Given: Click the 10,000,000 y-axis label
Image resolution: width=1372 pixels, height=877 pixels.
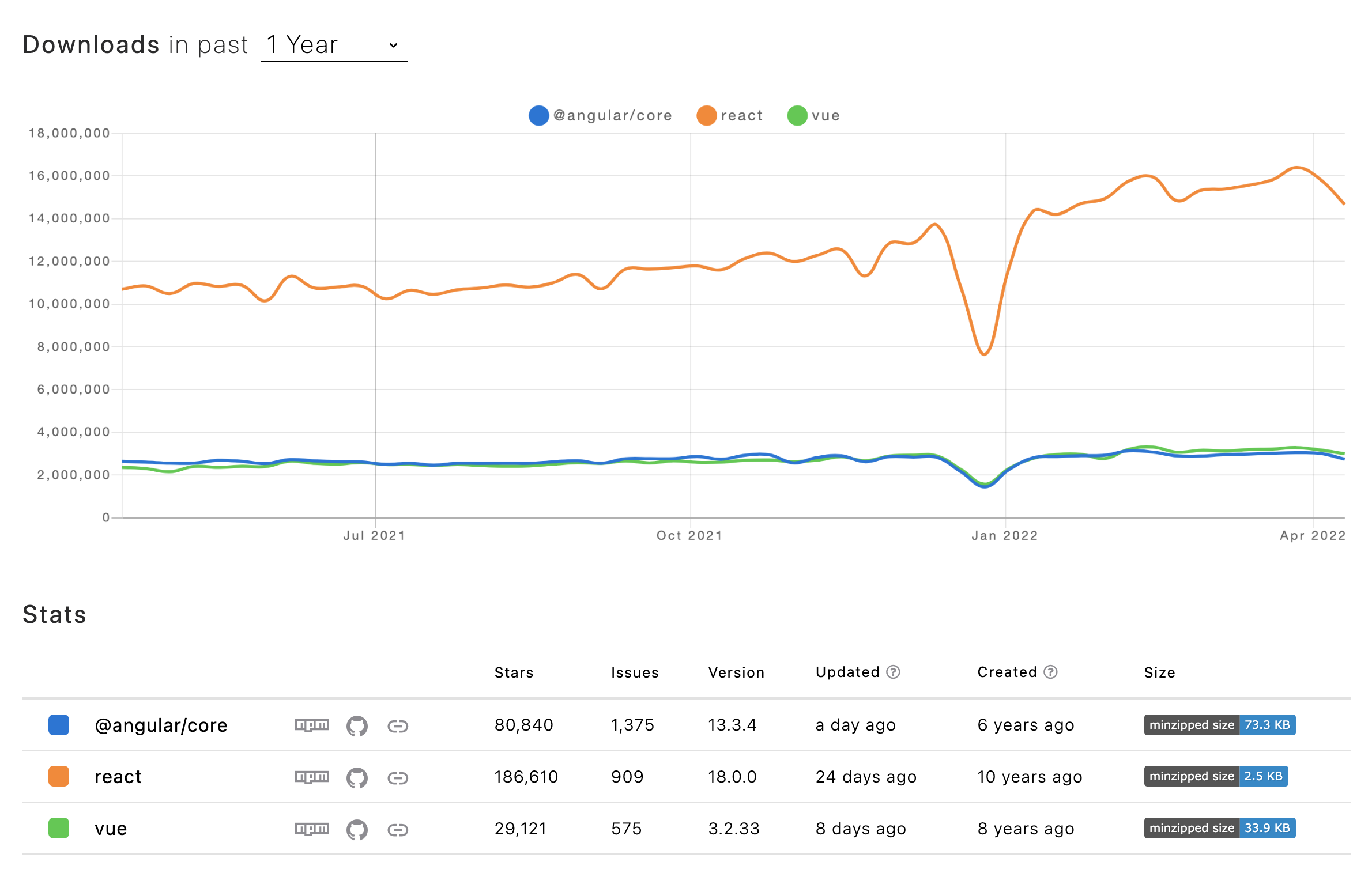Looking at the screenshot, I should click(69, 304).
